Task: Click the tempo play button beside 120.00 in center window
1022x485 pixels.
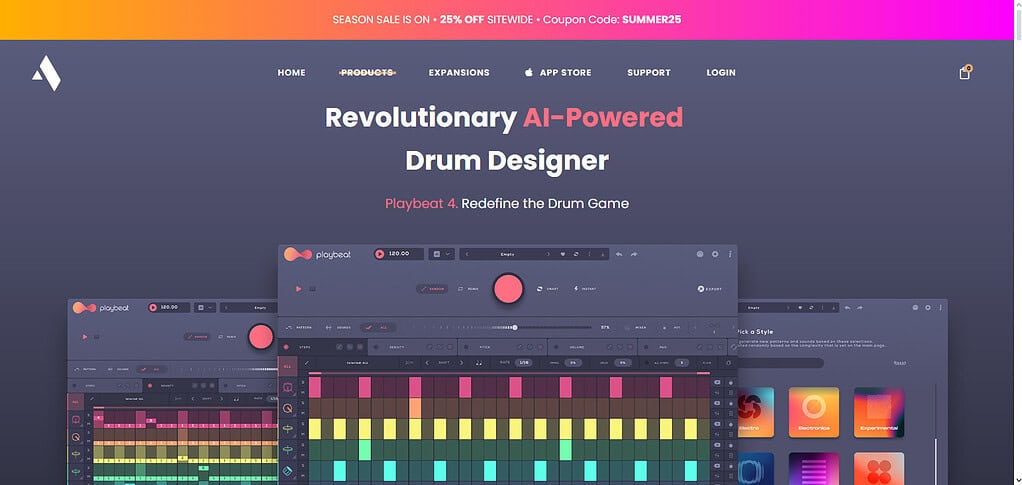Action: coord(379,254)
